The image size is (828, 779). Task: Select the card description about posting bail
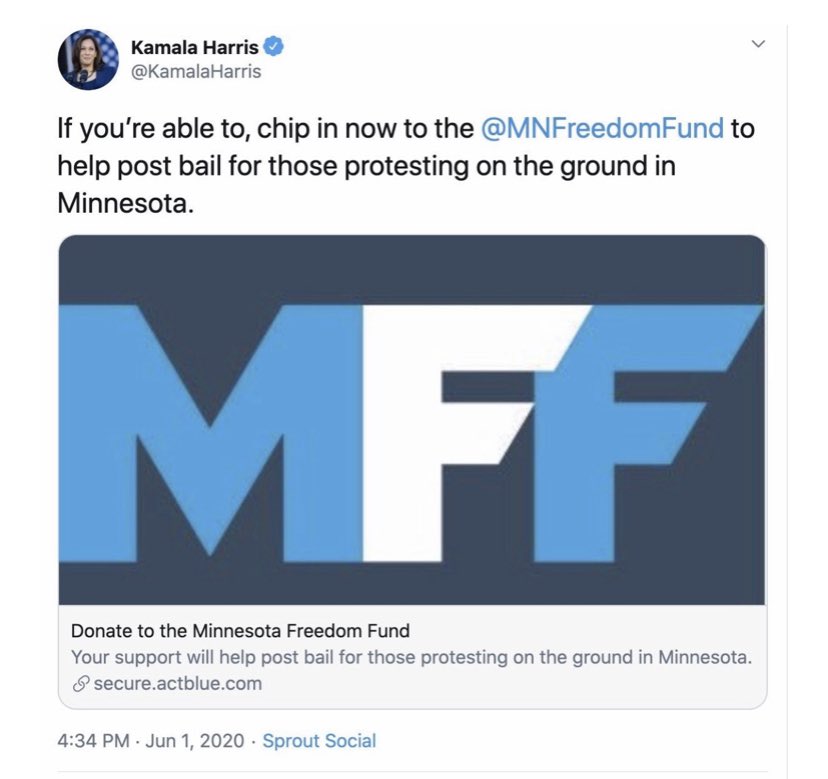(x=411, y=658)
